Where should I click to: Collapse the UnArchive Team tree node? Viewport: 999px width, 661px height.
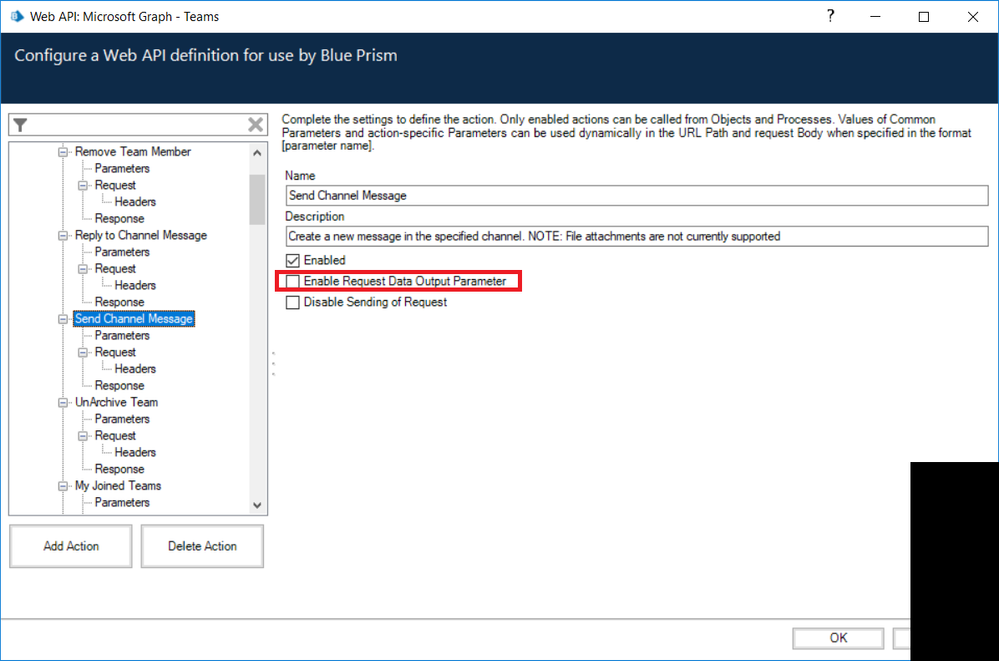[65, 403]
